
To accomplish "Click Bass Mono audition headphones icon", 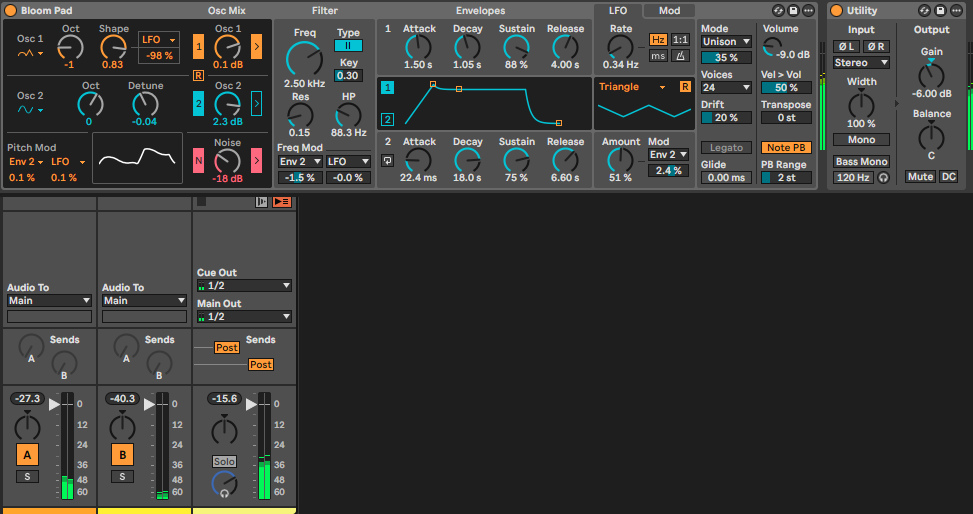I will (883, 178).
